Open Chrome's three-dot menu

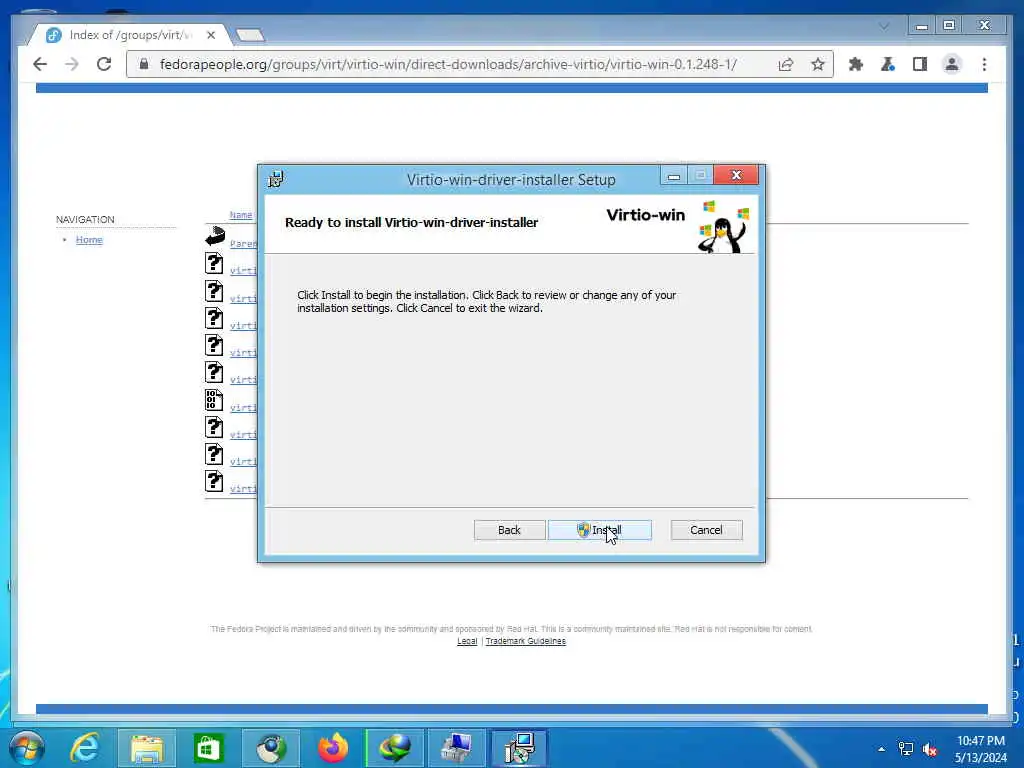pos(984,64)
